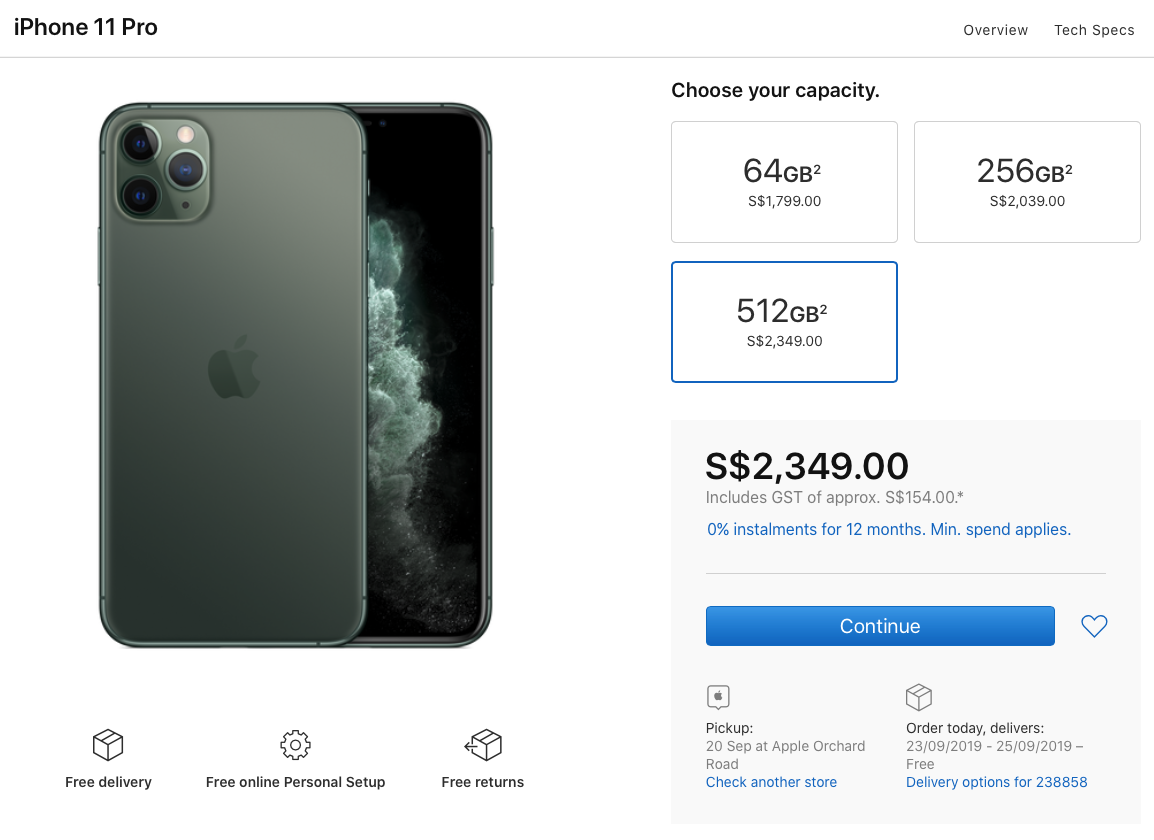The height and width of the screenshot is (840, 1154).
Task: Open the 0% instalments details link
Action: (888, 529)
